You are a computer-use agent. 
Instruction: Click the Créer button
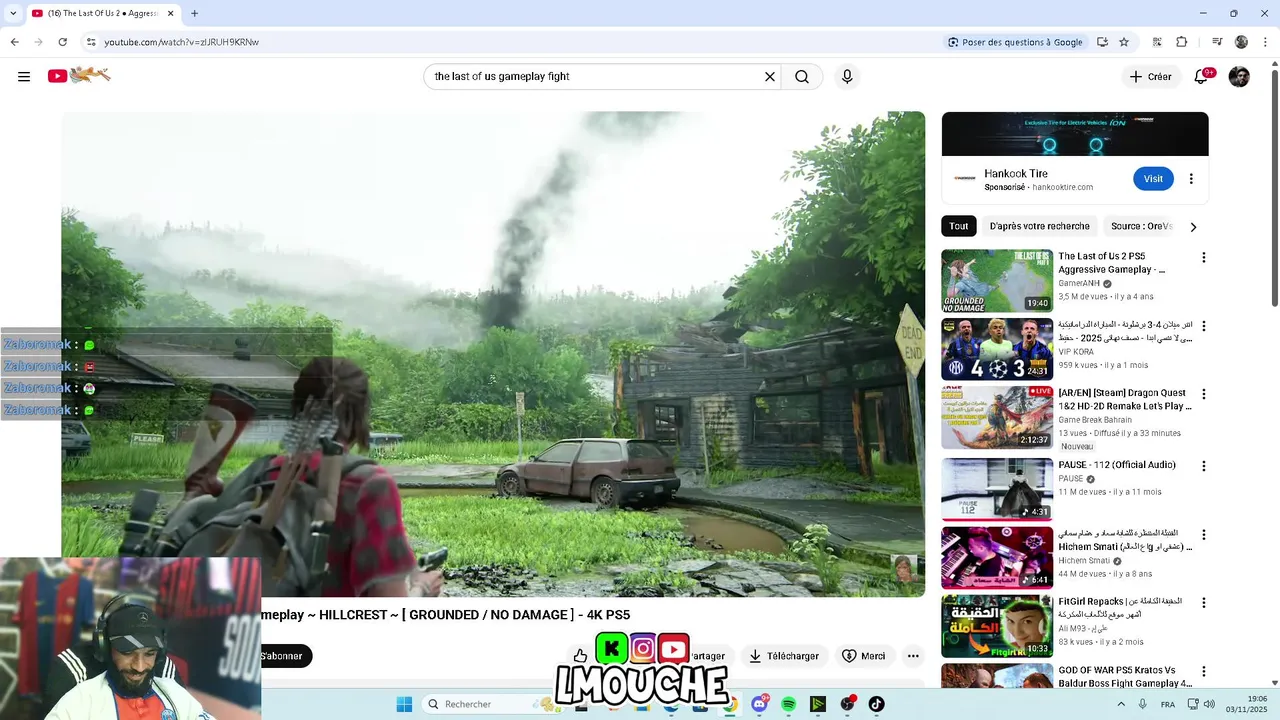pos(1150,77)
